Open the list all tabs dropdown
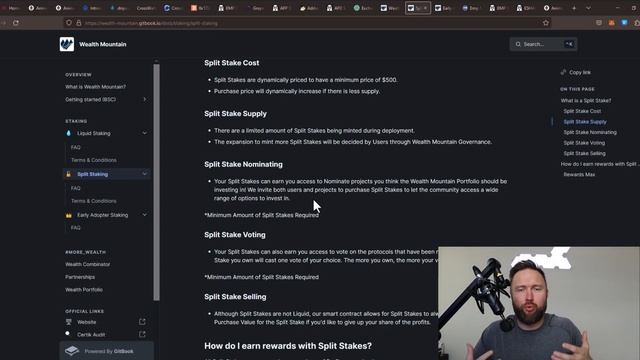640x360 pixels. point(588,8)
